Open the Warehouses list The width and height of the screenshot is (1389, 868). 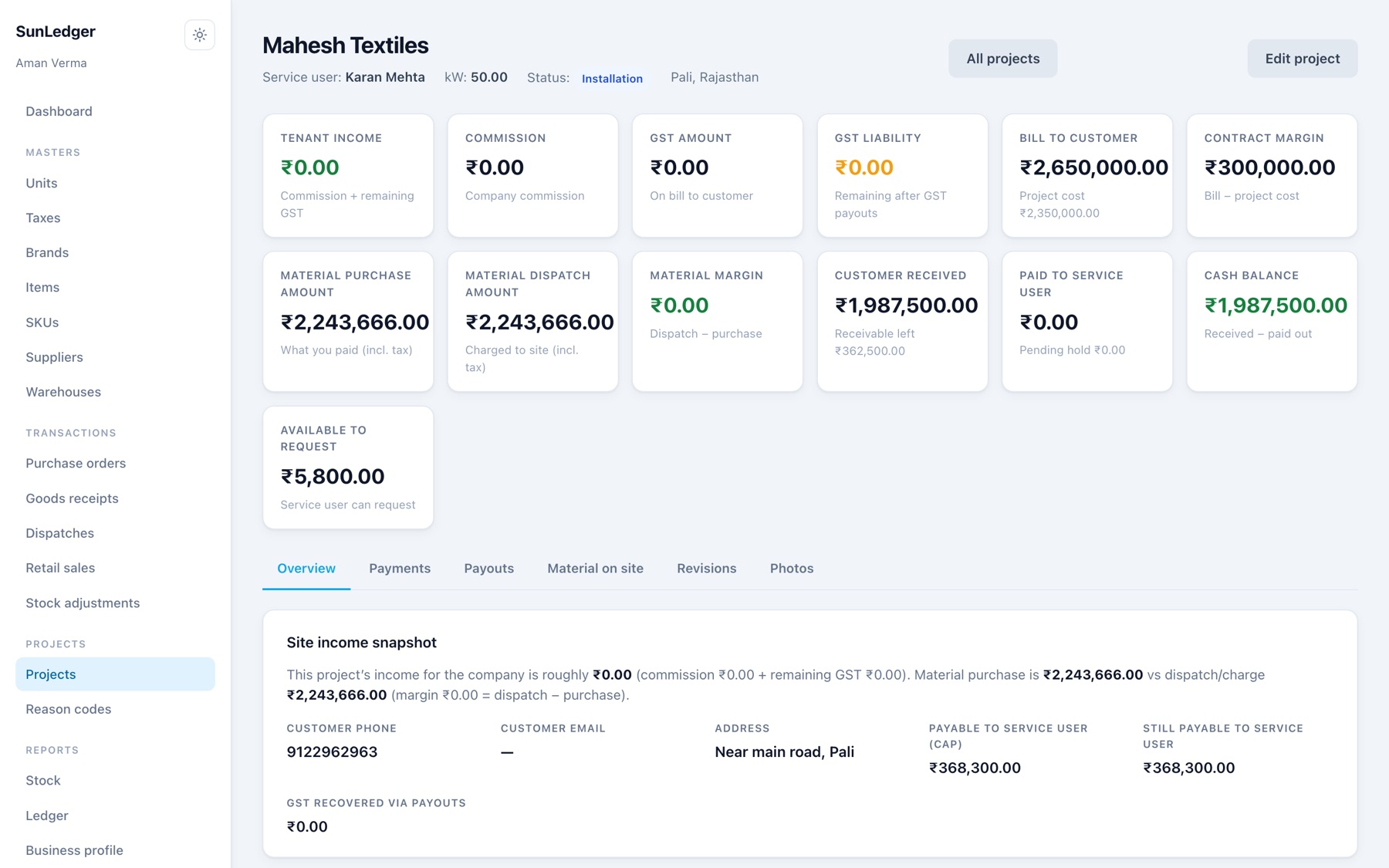pos(115,392)
